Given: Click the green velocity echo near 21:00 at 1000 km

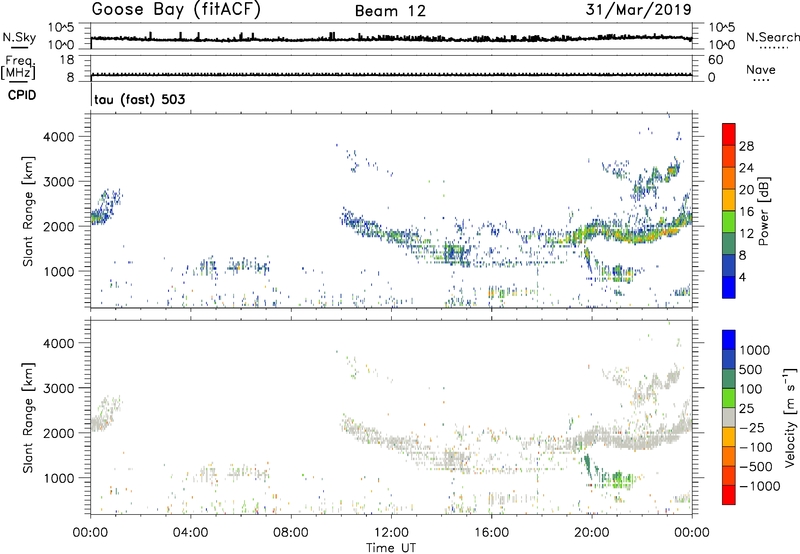Looking at the screenshot, I should click(x=618, y=479).
